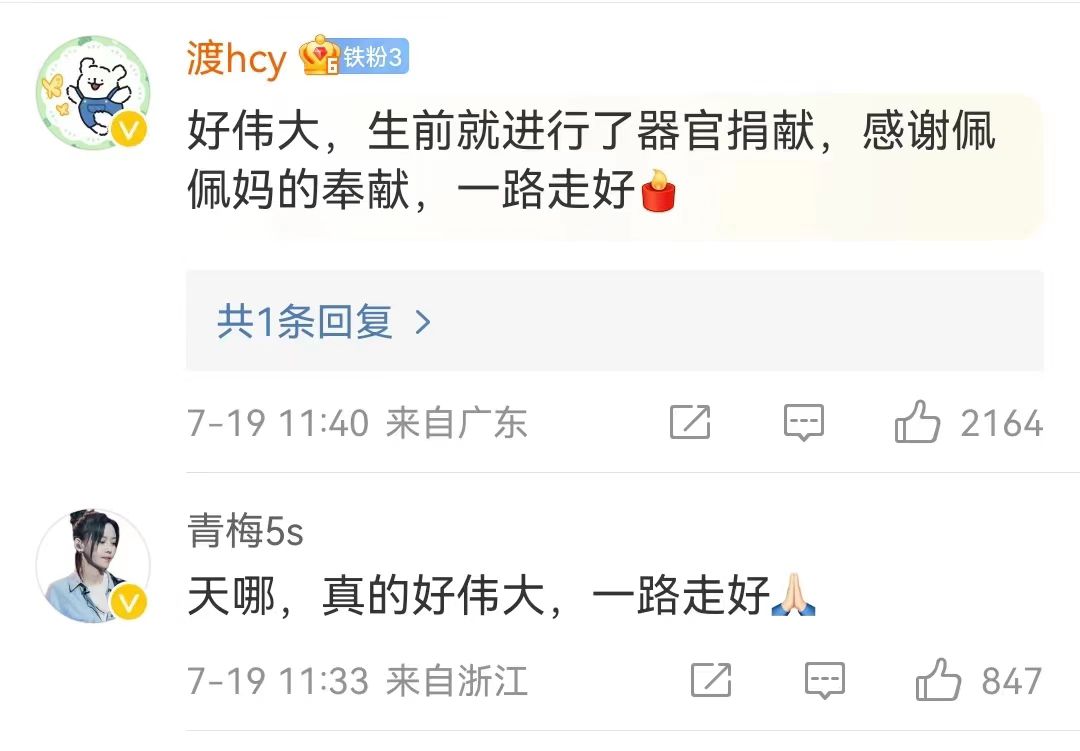
Task: Tap the comment text beginning 天哪
Action: 501,595
